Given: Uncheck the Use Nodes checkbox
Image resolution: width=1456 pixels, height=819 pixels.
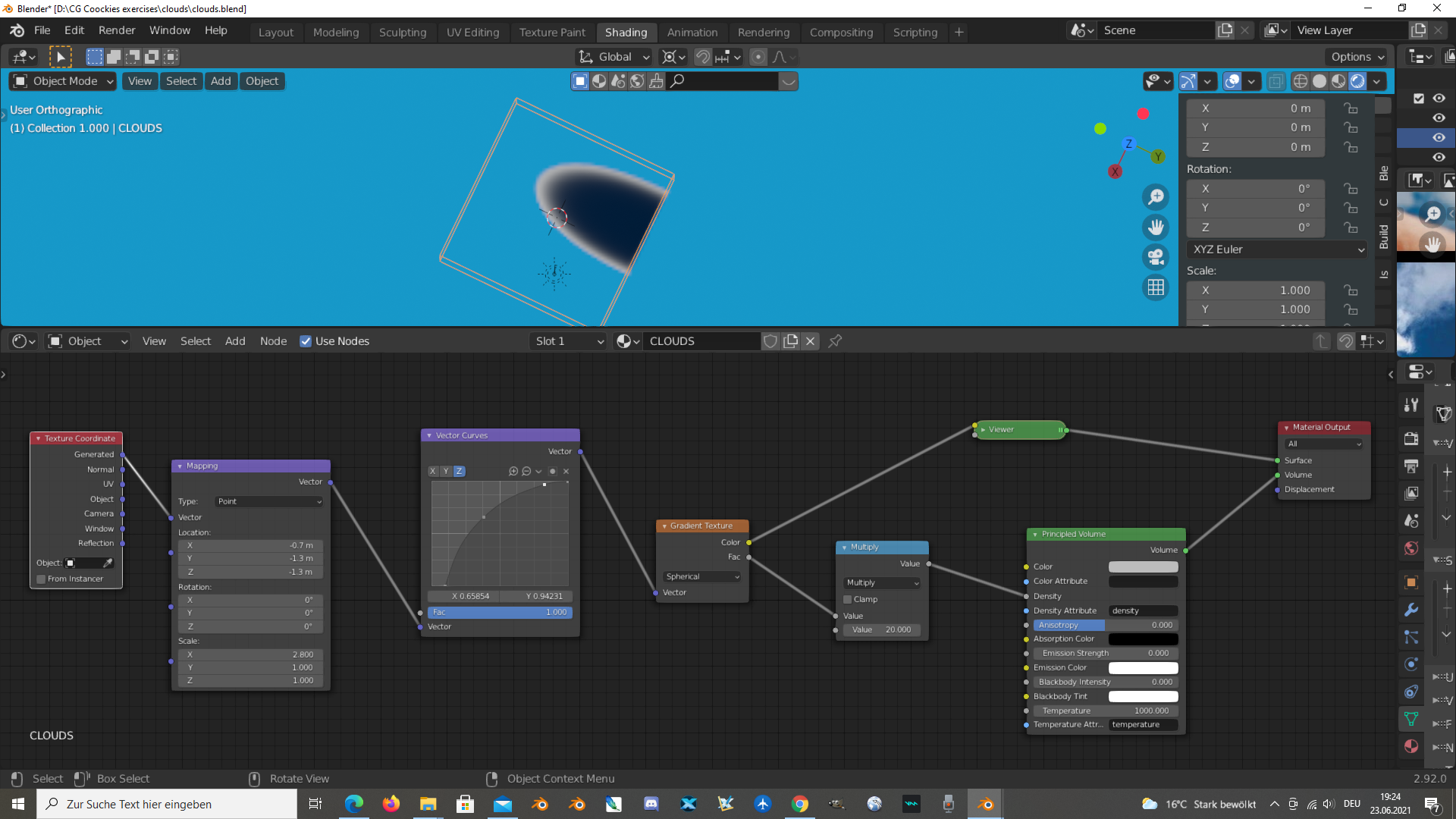Looking at the screenshot, I should [306, 341].
